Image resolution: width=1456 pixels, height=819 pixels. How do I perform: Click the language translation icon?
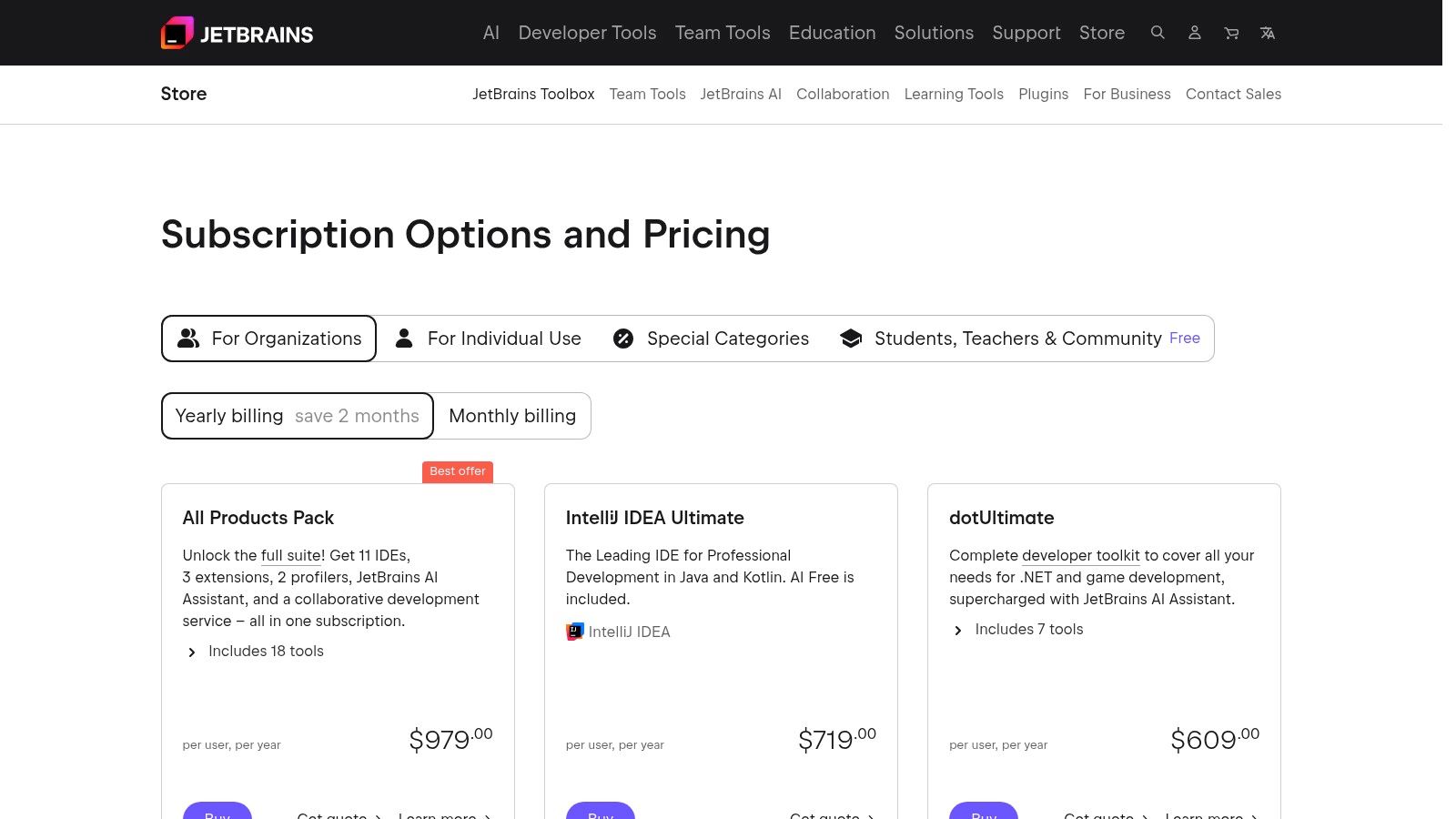coord(1267,33)
